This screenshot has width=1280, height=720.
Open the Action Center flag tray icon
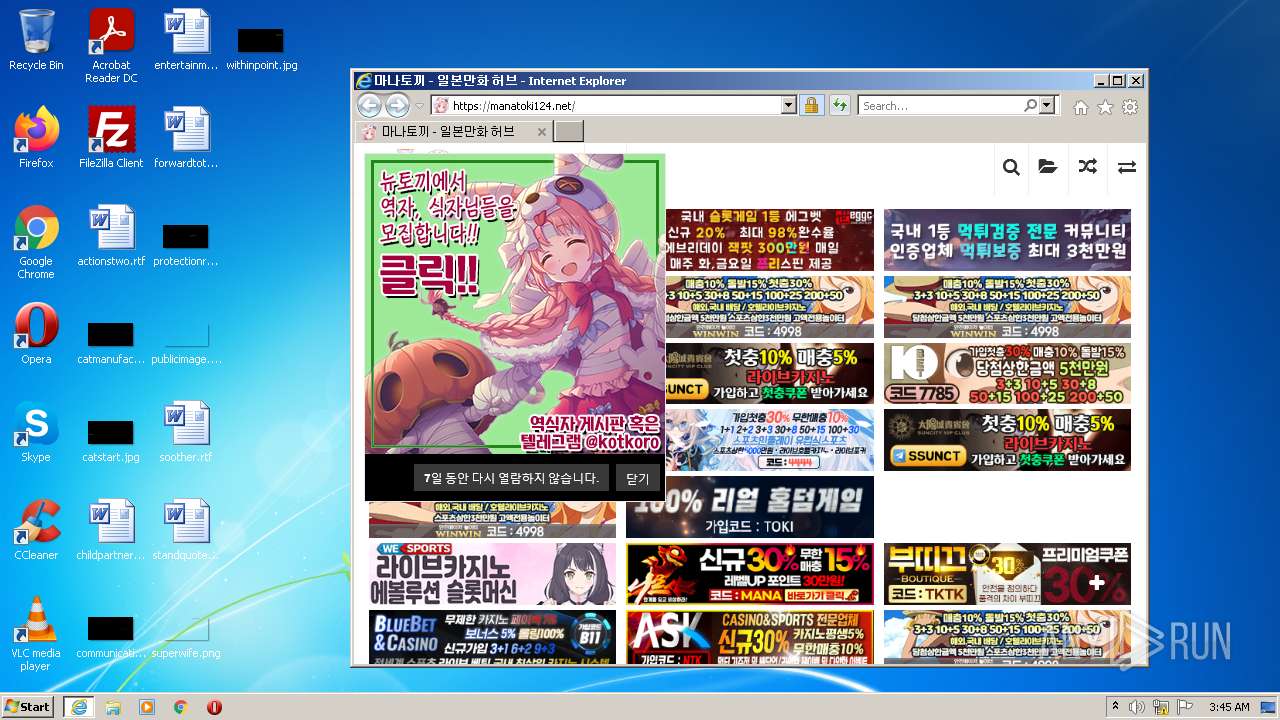[x=1186, y=707]
